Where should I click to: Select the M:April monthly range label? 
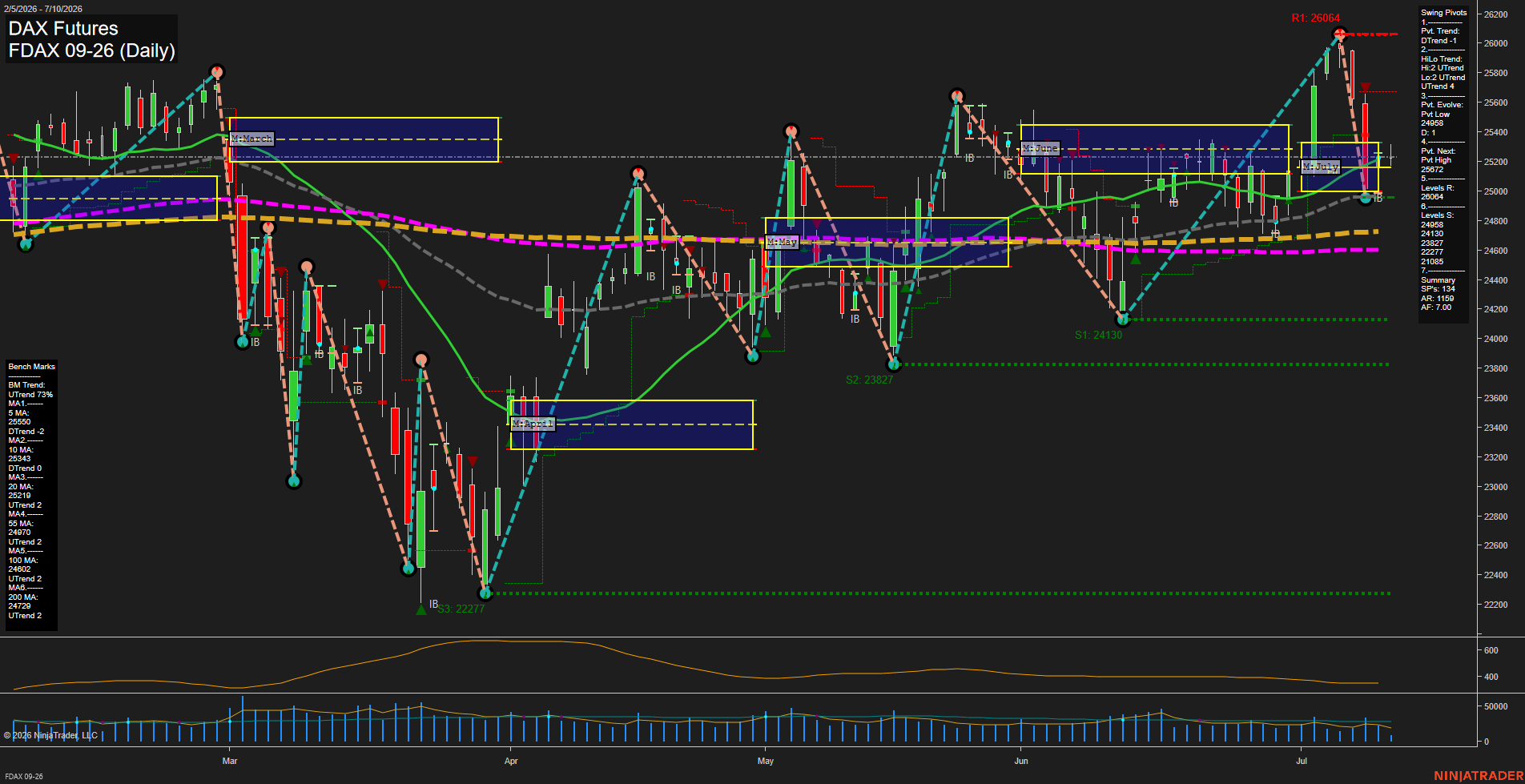(532, 423)
